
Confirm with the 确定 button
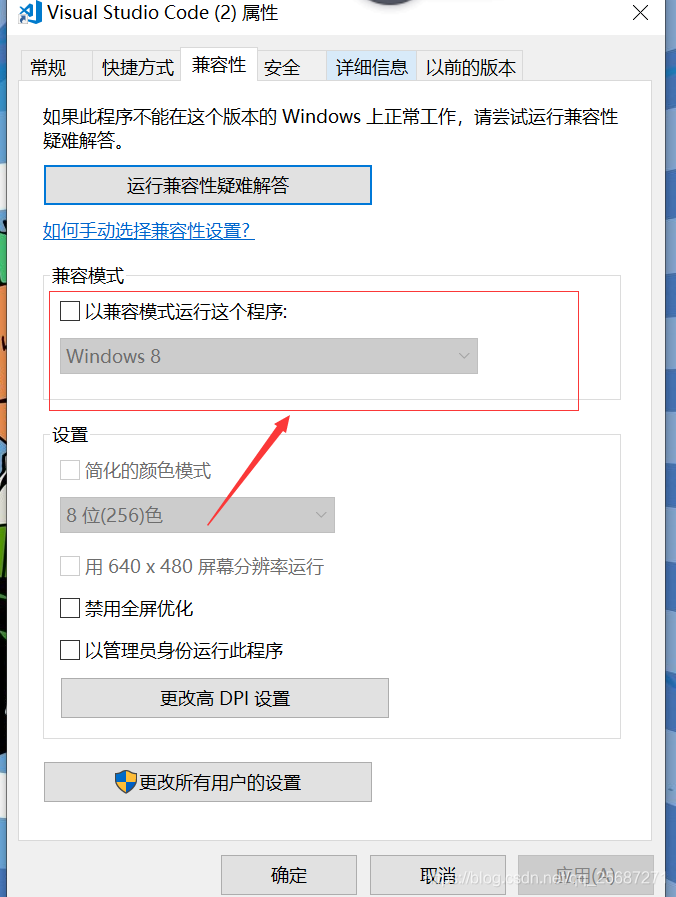click(289, 875)
